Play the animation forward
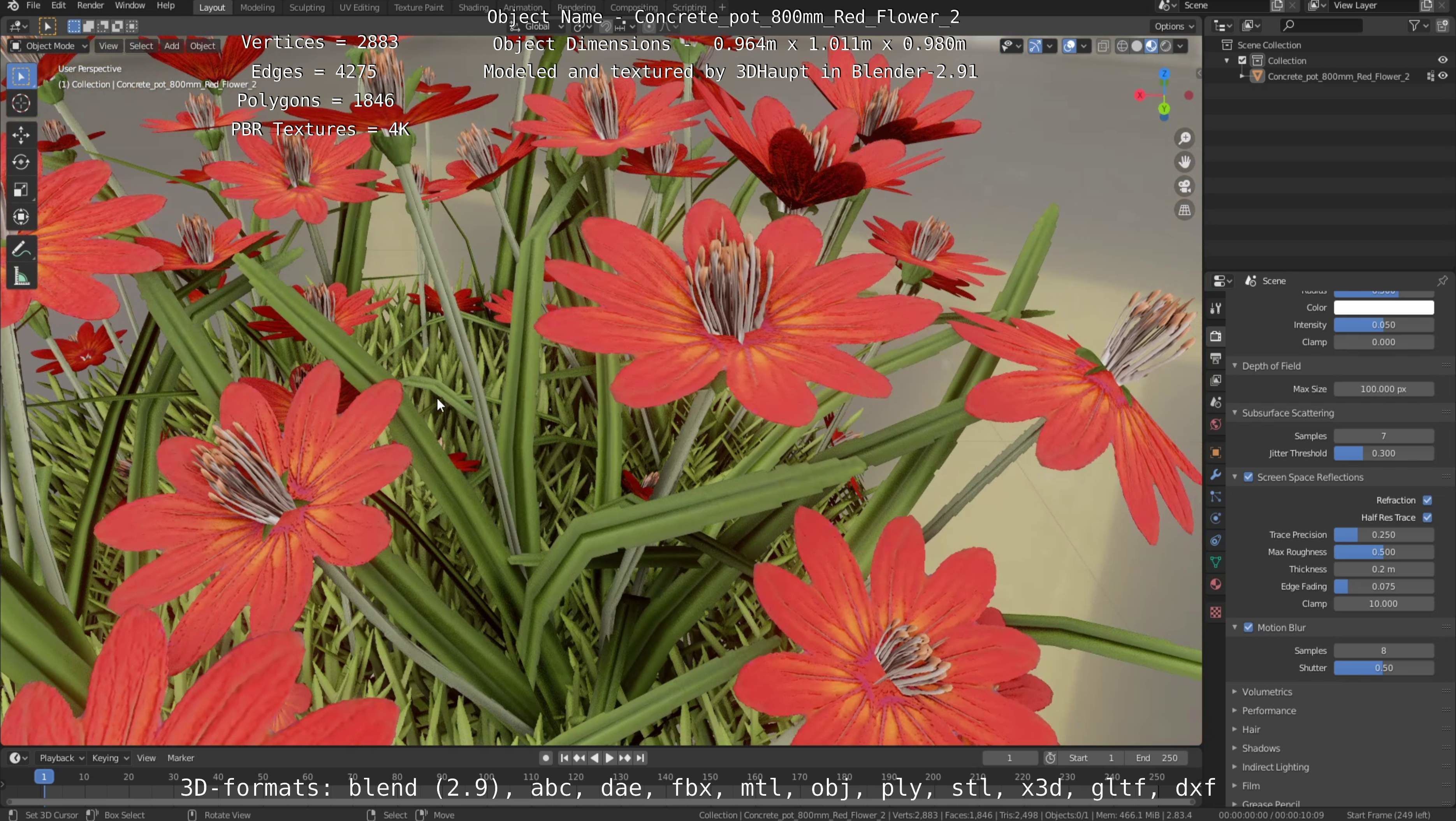Viewport: 1456px width, 821px height. [x=609, y=758]
